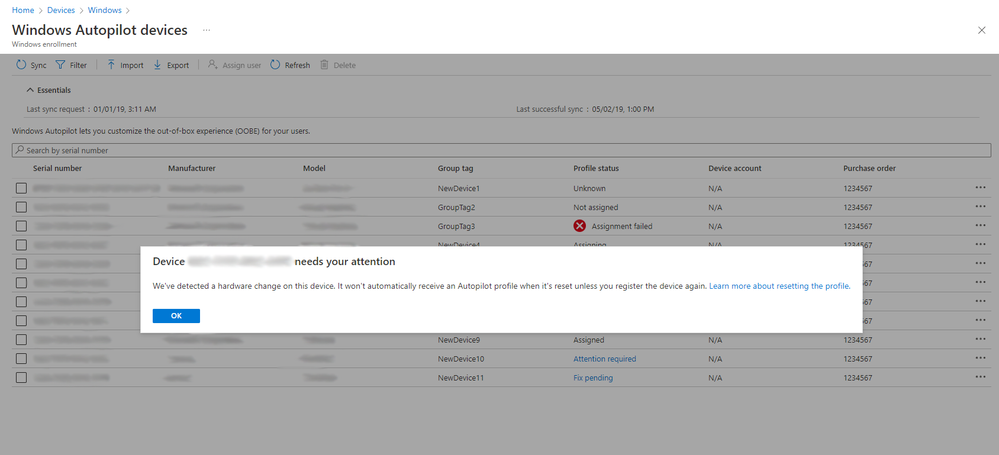Open the ellipsis menu beside the page title
The width and height of the screenshot is (999, 455).
coord(206,30)
